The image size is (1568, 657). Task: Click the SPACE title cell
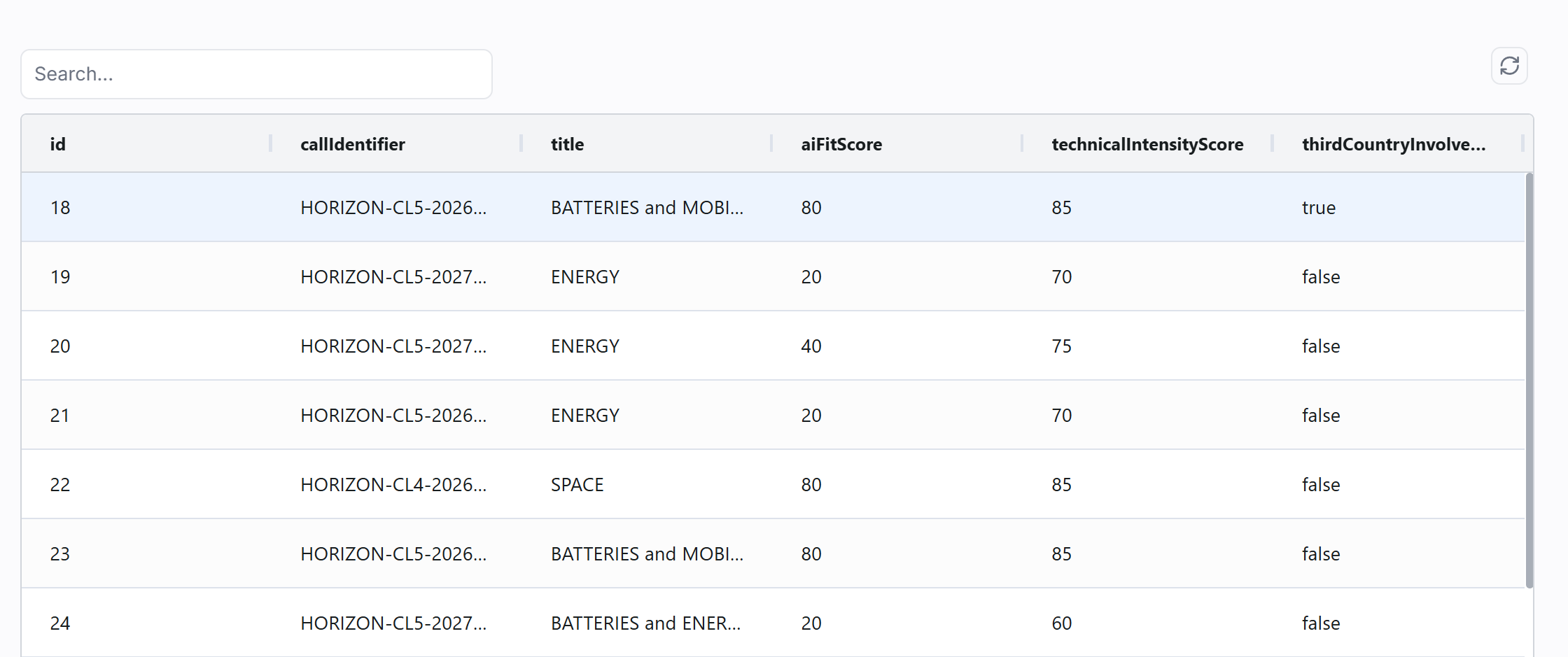click(577, 485)
